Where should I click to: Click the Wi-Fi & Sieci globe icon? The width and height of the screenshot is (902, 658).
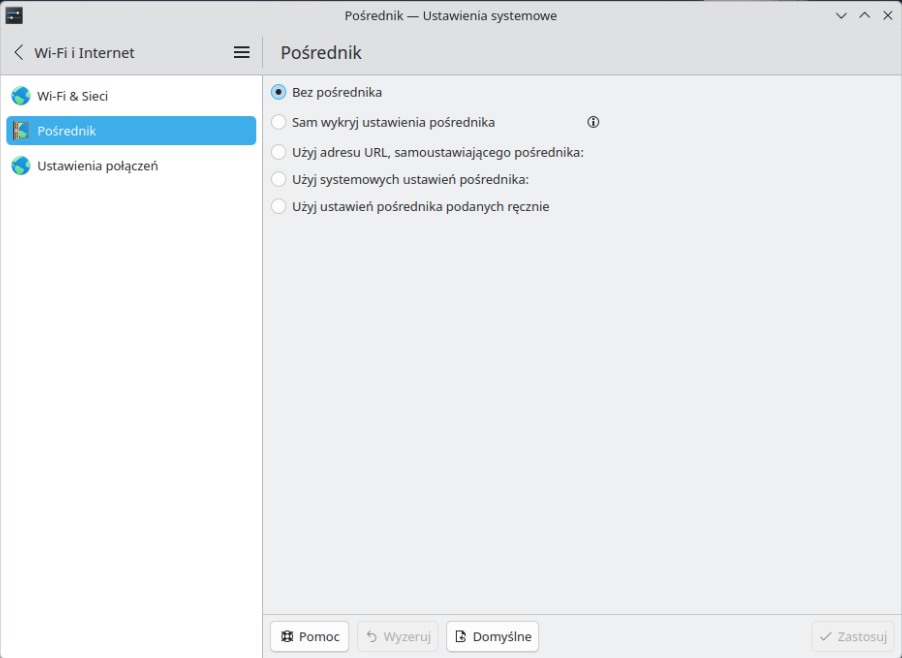[x=21, y=96]
